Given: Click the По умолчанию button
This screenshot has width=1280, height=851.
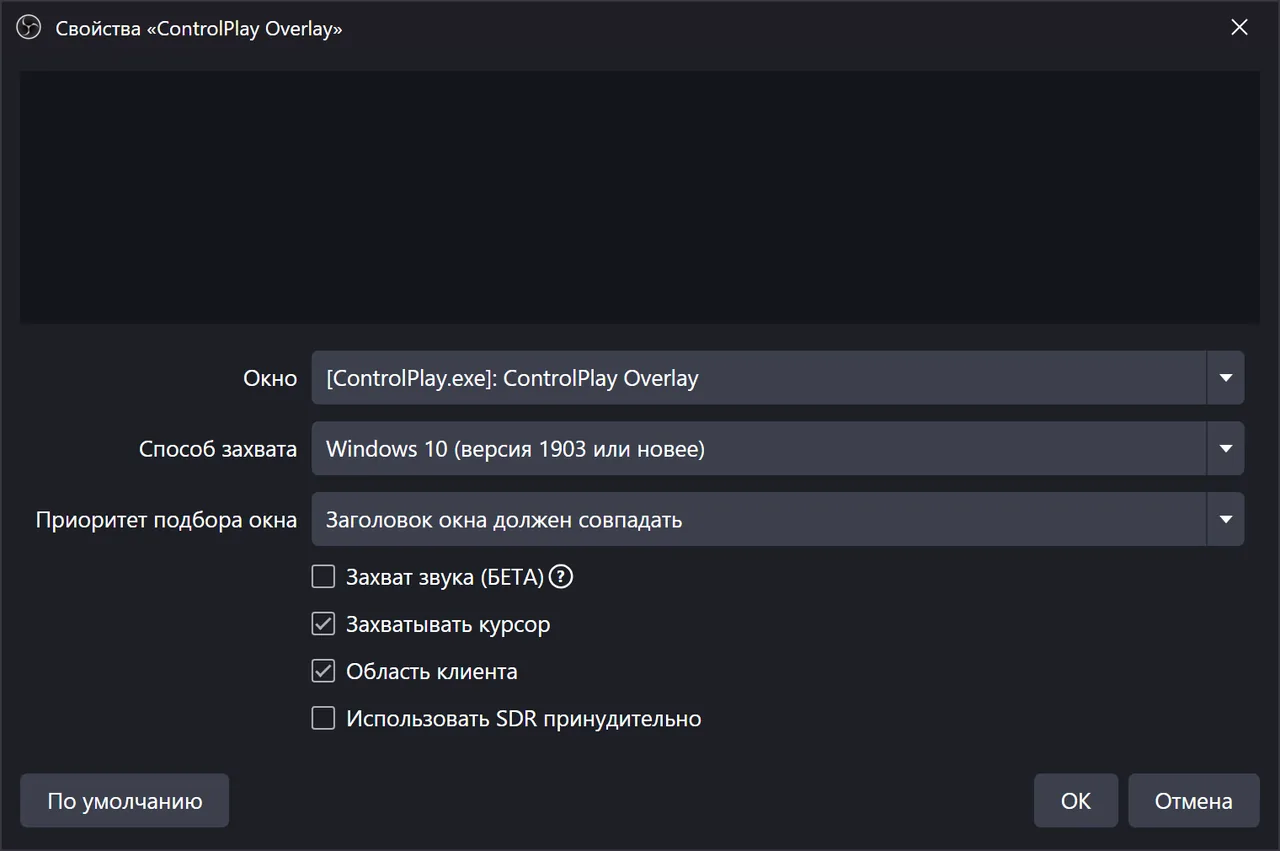Looking at the screenshot, I should [x=125, y=801].
